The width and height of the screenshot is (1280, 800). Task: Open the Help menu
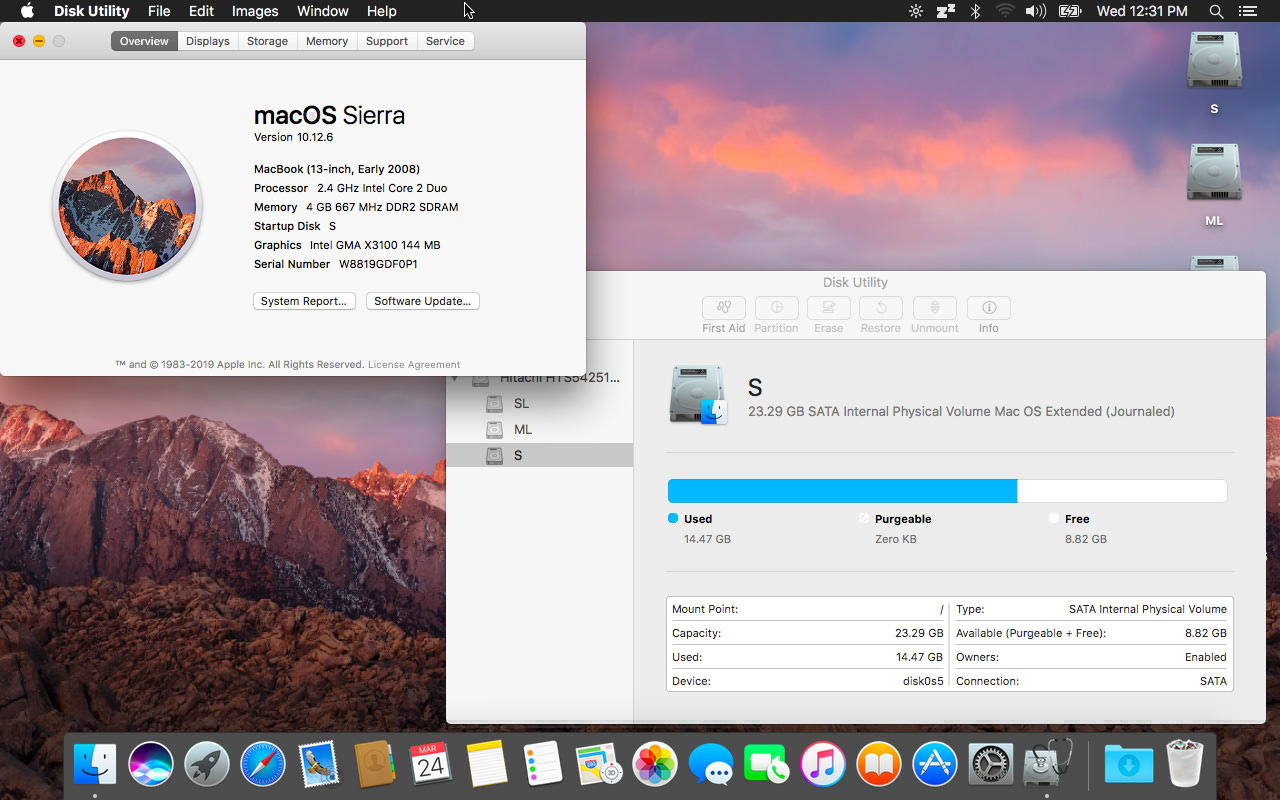pos(382,11)
